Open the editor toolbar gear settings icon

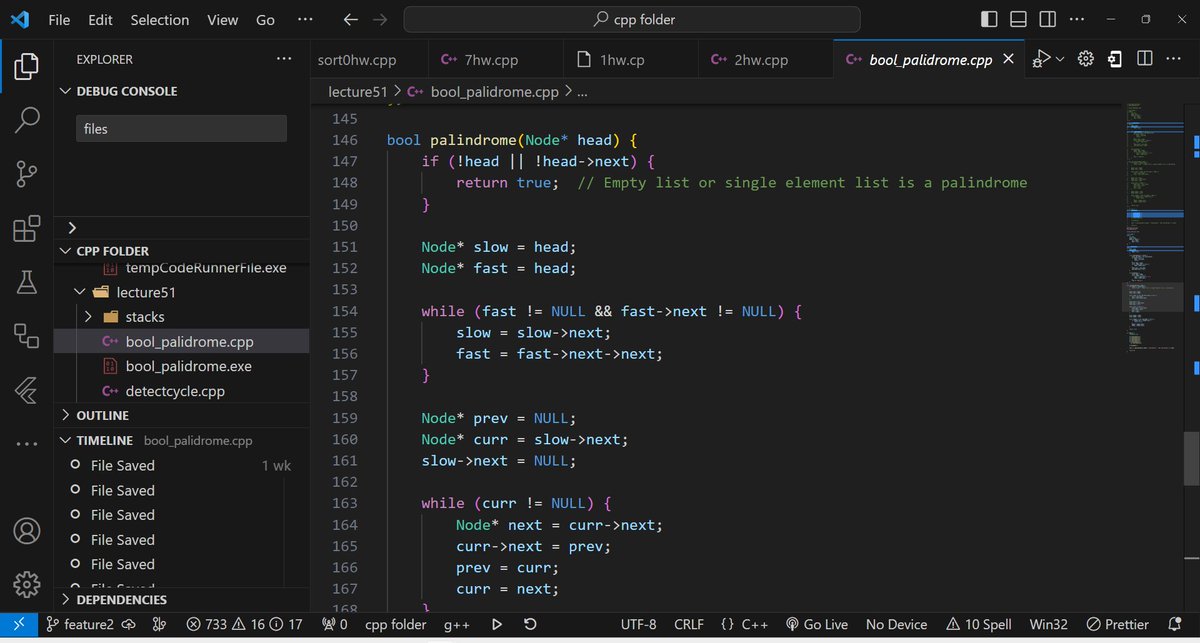click(x=1086, y=59)
